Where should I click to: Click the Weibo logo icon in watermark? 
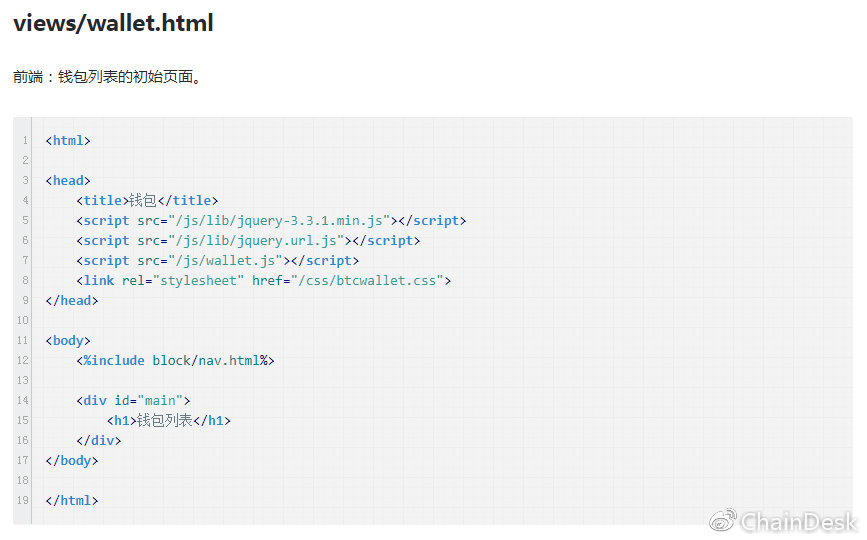click(x=722, y=520)
